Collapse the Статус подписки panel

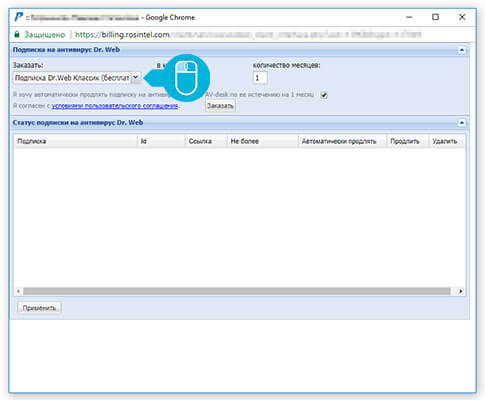tap(462, 123)
